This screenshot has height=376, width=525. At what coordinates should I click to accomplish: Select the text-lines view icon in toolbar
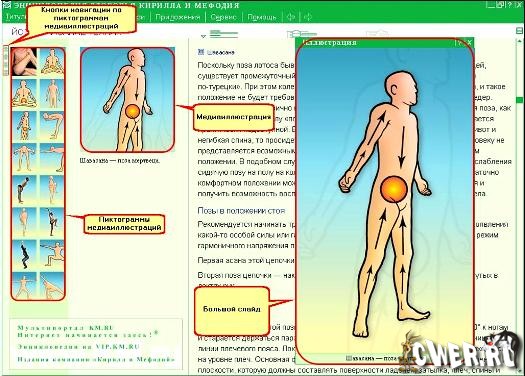[x=223, y=33]
